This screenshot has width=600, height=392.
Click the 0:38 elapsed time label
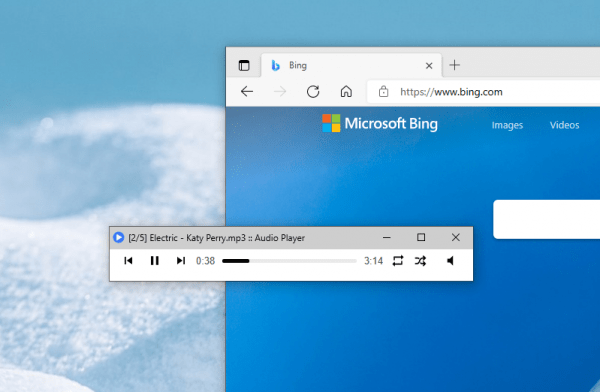click(205, 261)
